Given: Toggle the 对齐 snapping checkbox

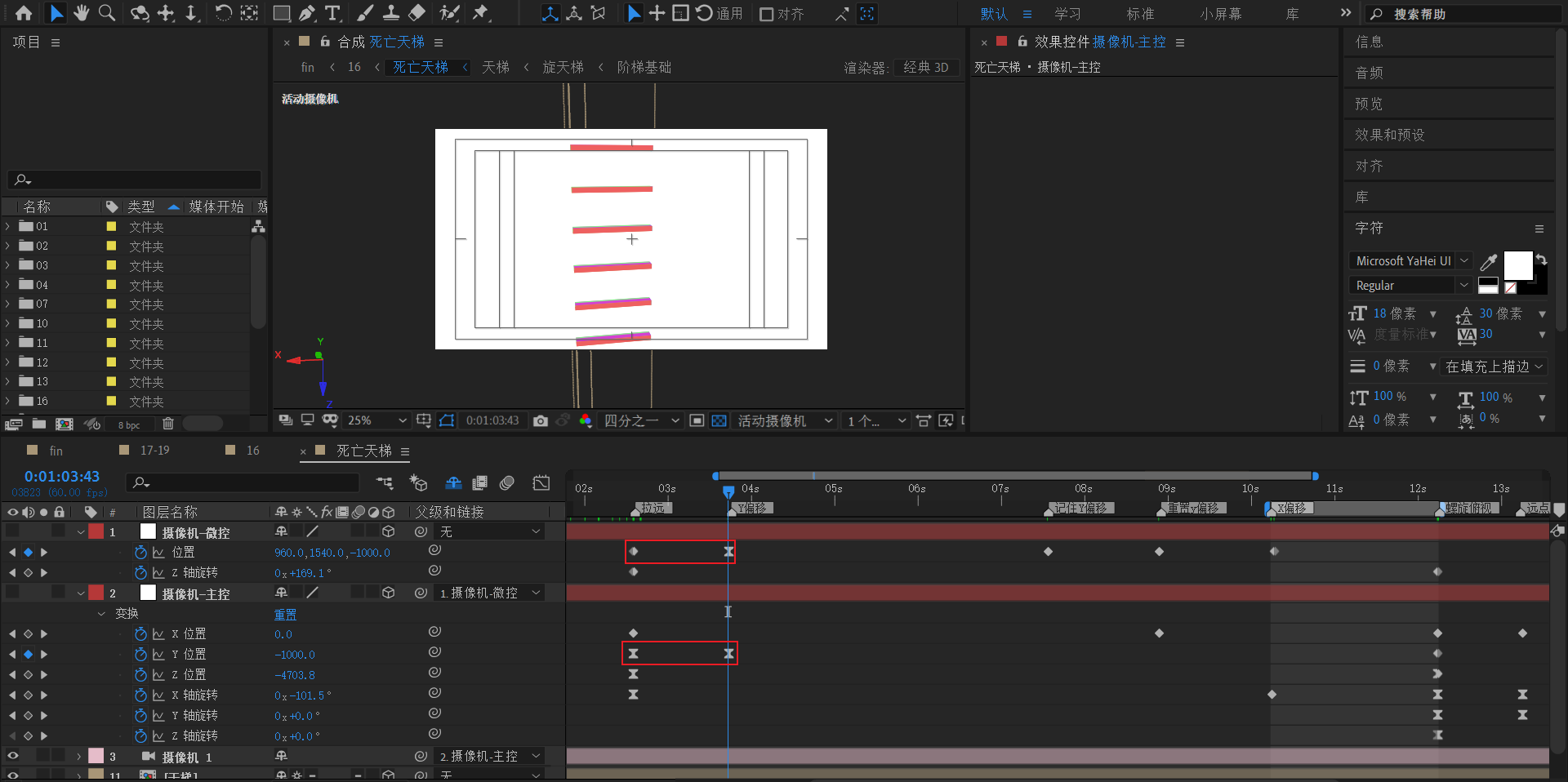Looking at the screenshot, I should tap(767, 14).
